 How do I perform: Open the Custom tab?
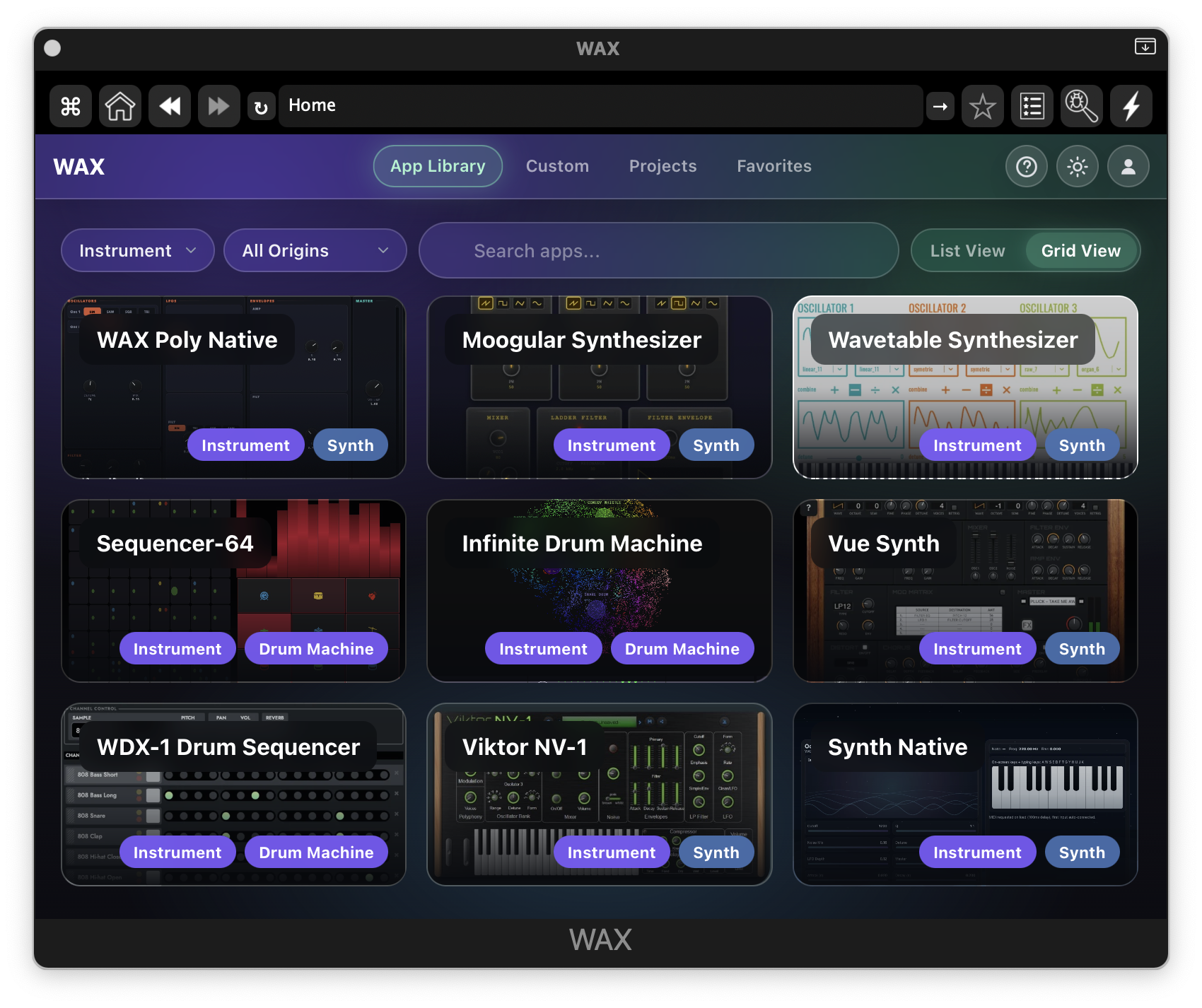point(557,166)
